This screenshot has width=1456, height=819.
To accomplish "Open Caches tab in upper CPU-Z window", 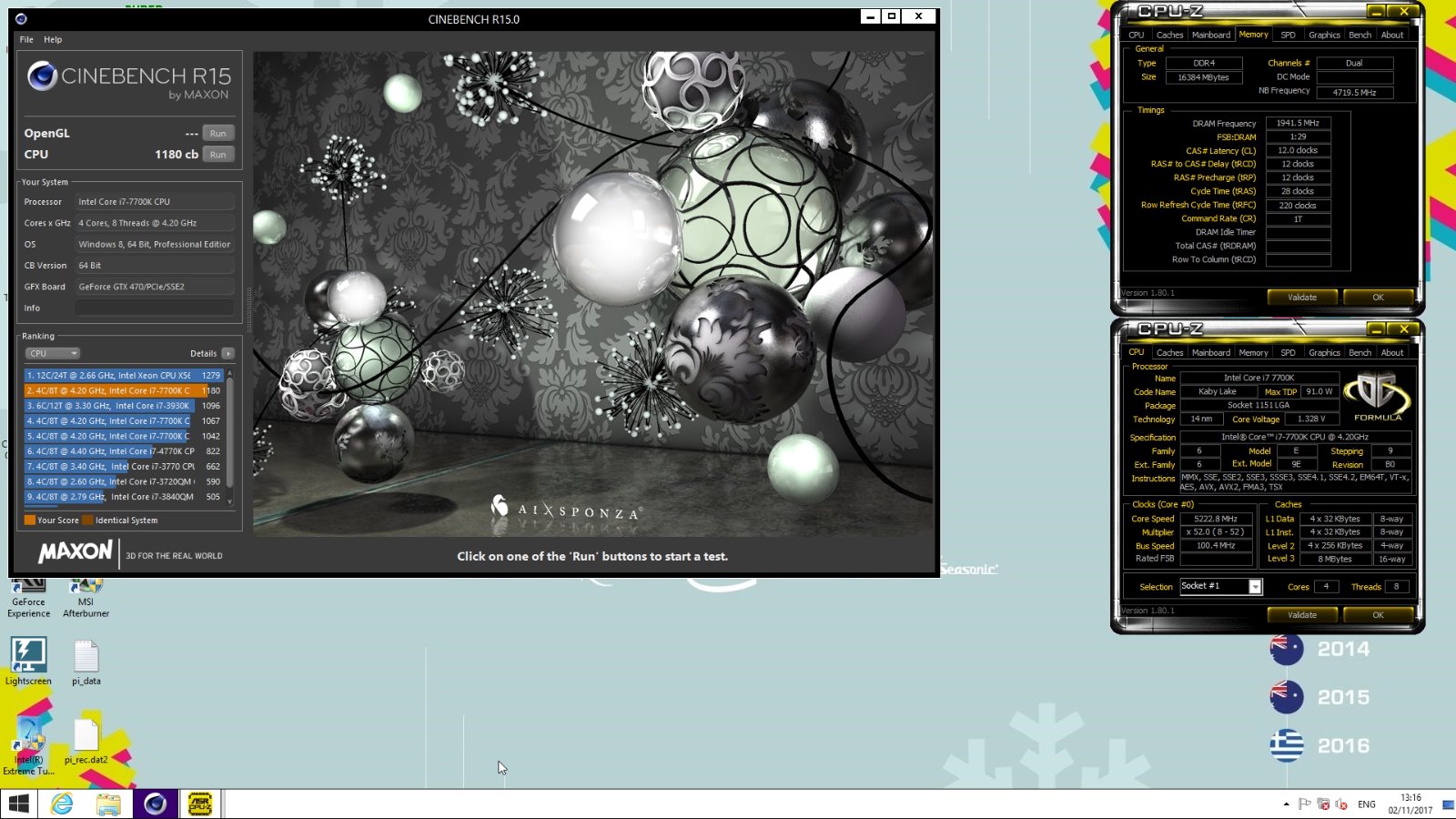I will (x=1169, y=35).
